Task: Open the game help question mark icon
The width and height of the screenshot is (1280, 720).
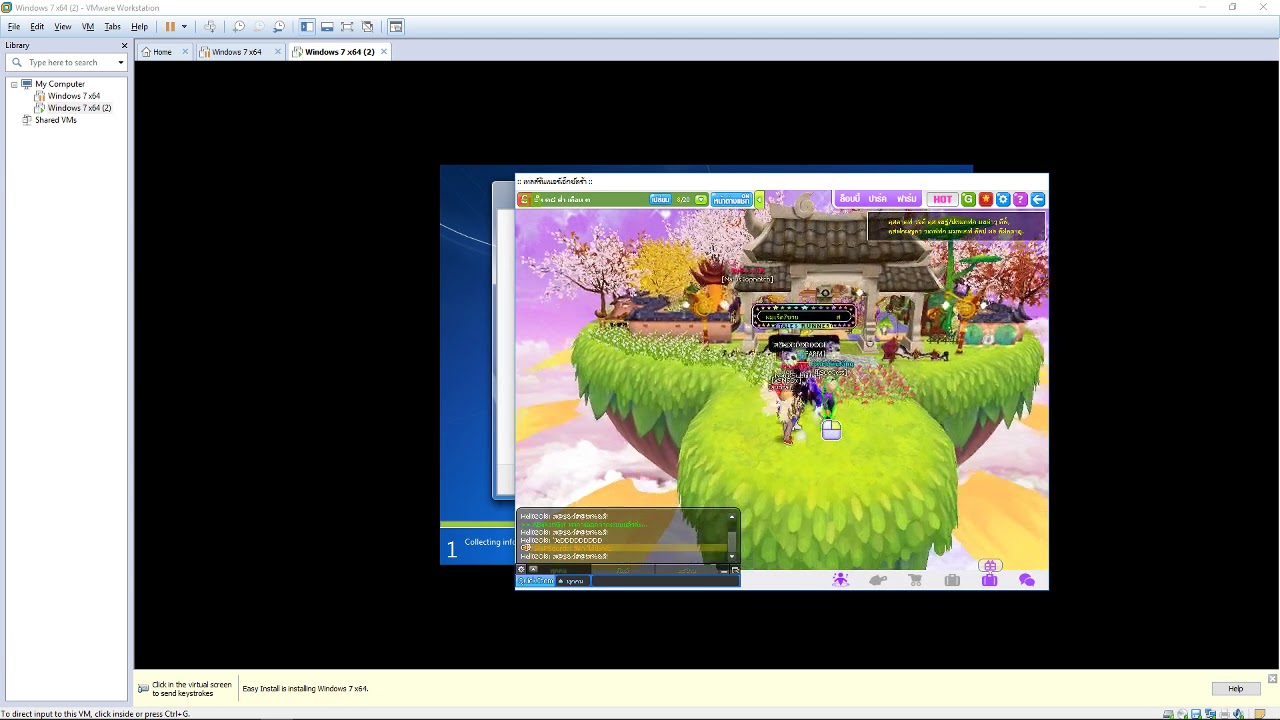Action: 1020,199
